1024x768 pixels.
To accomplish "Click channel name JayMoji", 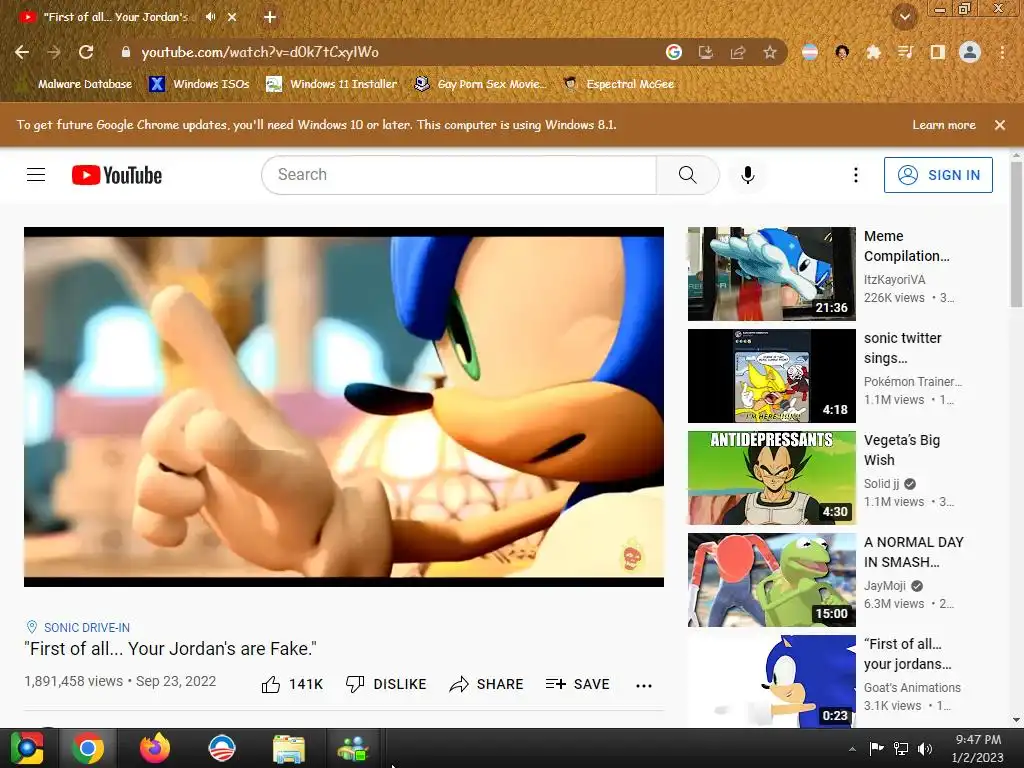I will click(x=885, y=586).
